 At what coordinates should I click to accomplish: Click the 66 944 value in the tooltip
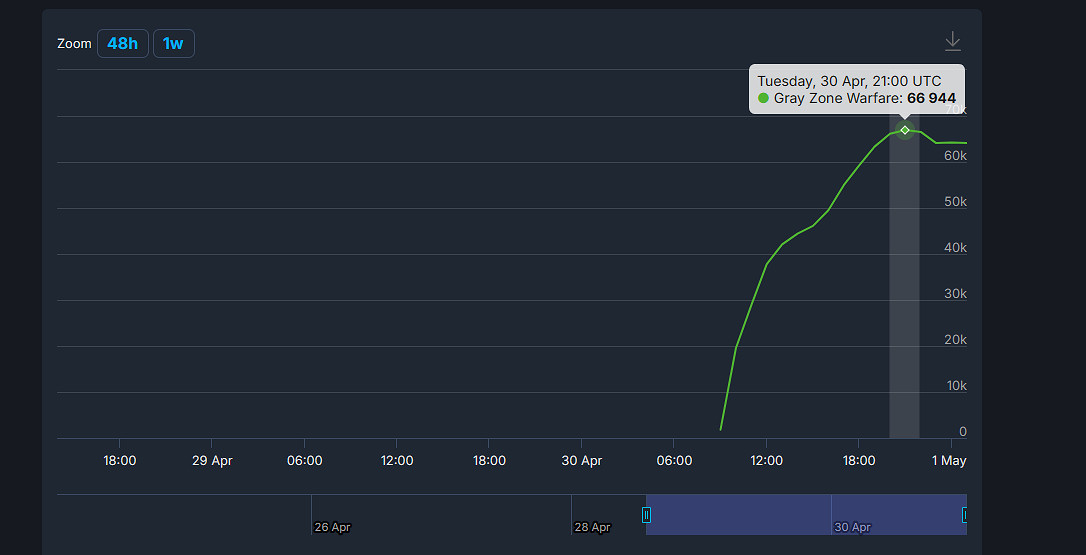tap(931, 98)
